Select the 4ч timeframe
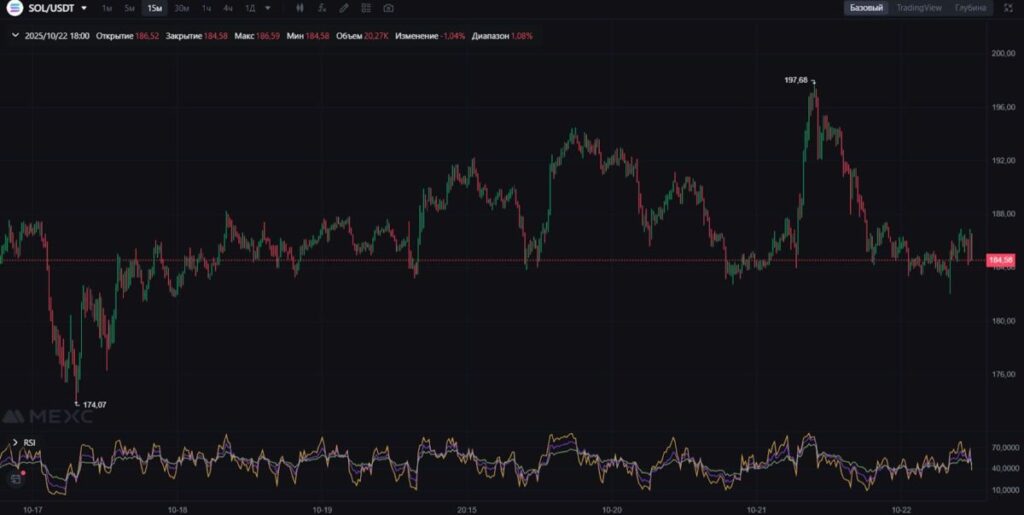Viewport: 1024px width, 515px height. pyautogui.click(x=228, y=8)
